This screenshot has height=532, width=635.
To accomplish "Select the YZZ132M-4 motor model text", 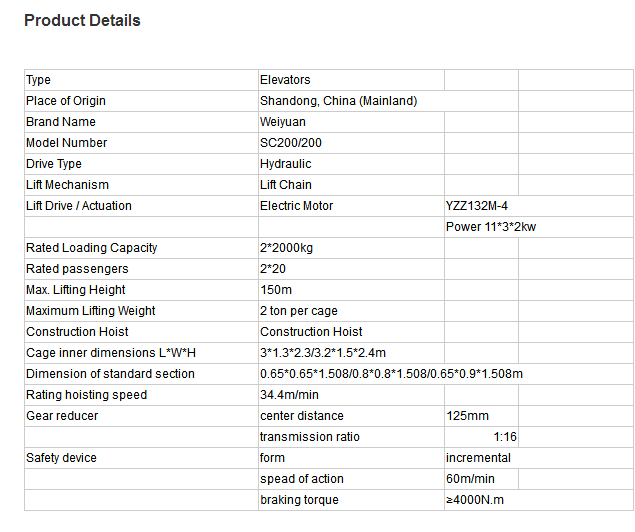I will [x=477, y=206].
